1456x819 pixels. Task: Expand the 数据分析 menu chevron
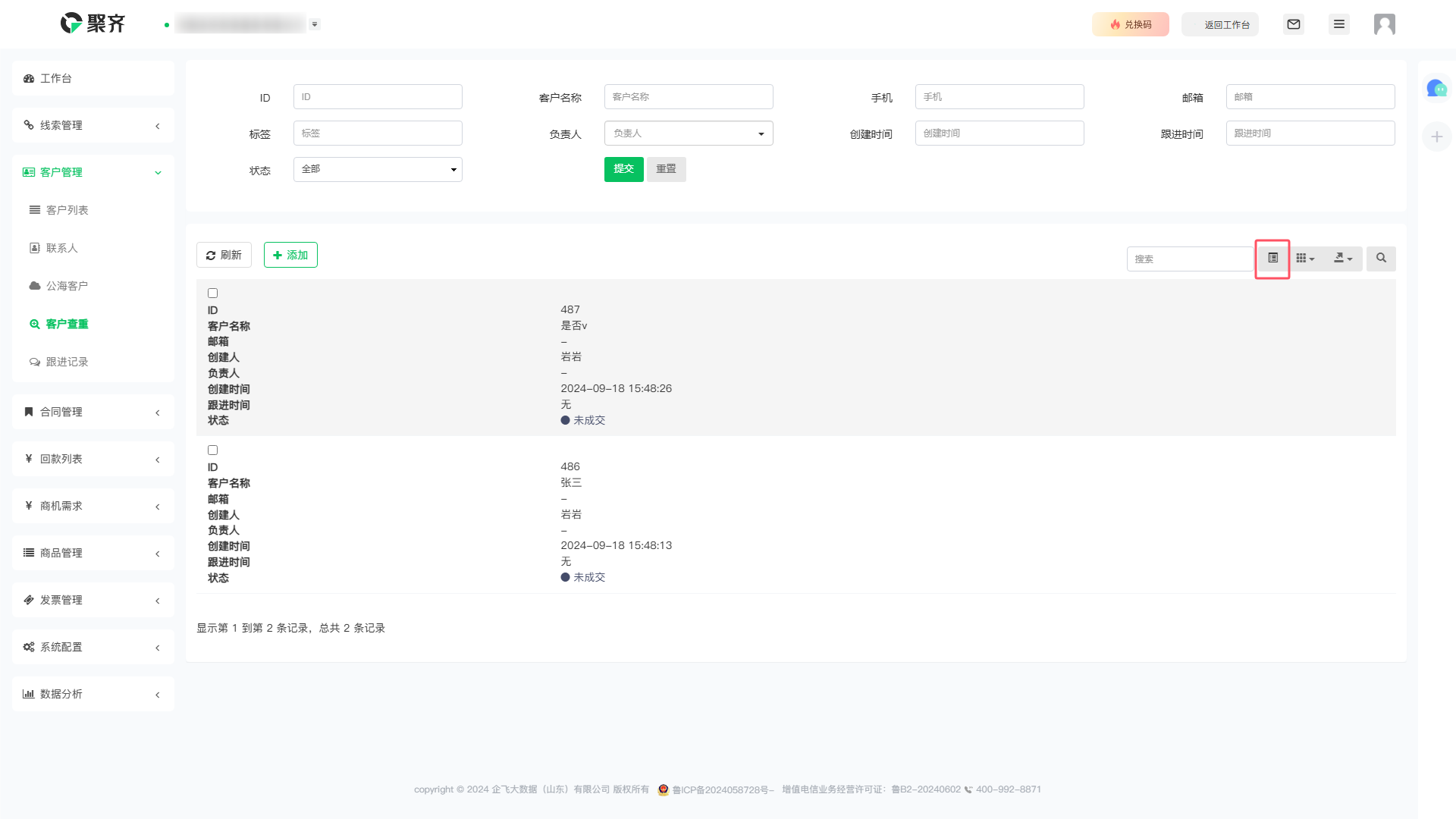click(x=158, y=695)
